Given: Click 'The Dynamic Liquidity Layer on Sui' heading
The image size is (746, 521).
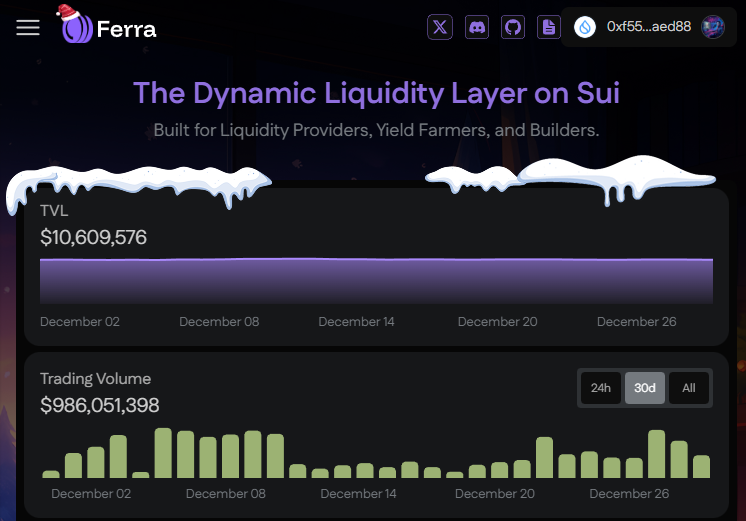Looking at the screenshot, I should (376, 93).
